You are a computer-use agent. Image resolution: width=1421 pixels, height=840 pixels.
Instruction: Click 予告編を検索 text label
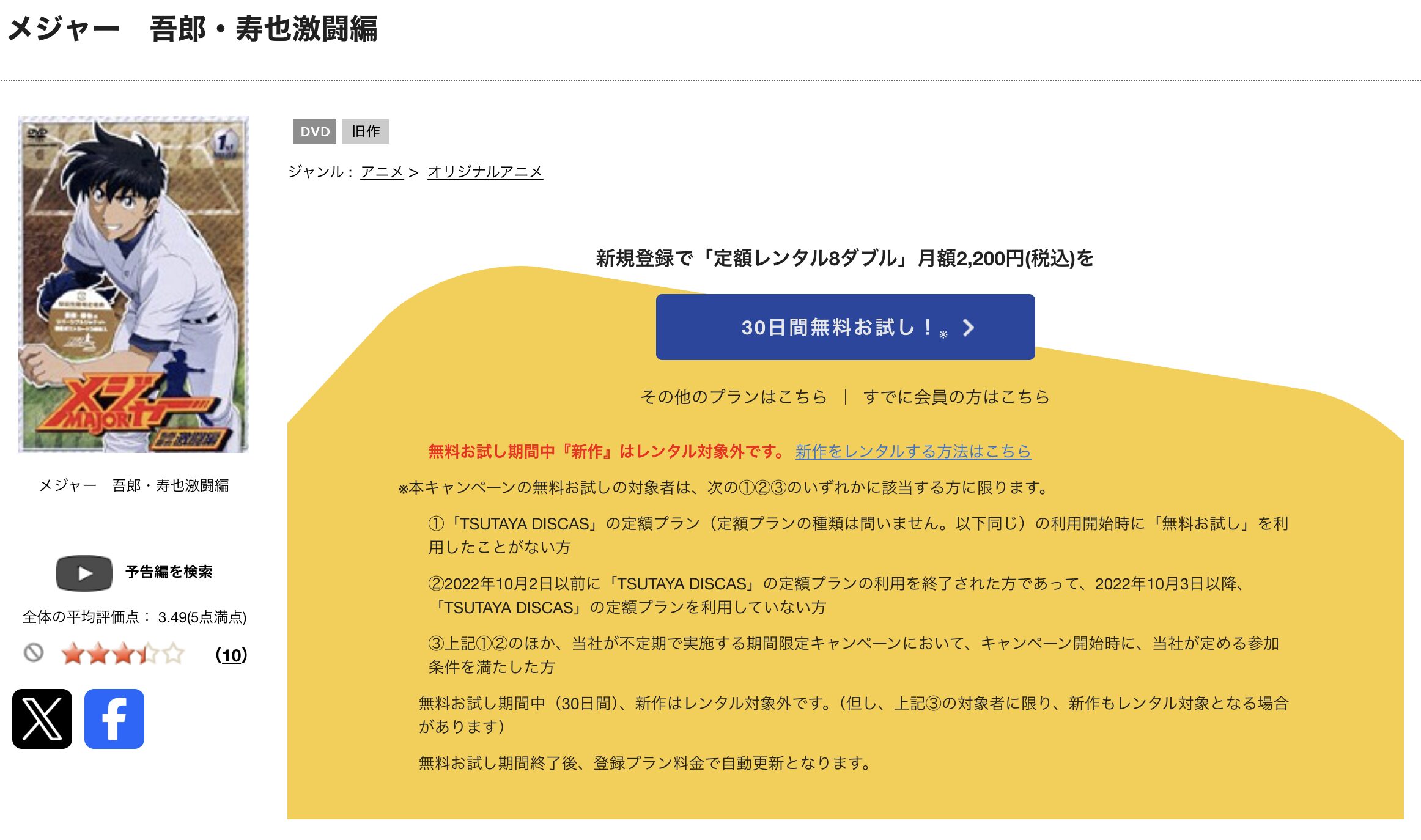(x=169, y=572)
